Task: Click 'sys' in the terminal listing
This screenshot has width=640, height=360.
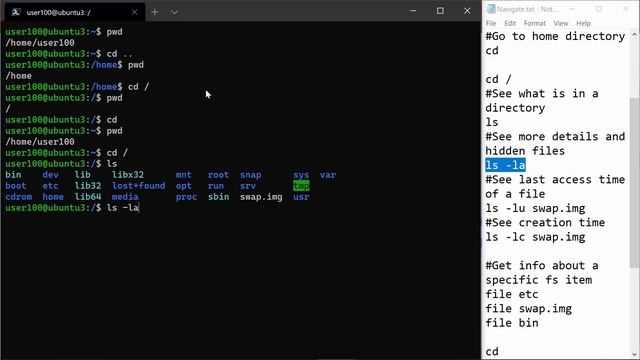Action: click(x=301, y=175)
